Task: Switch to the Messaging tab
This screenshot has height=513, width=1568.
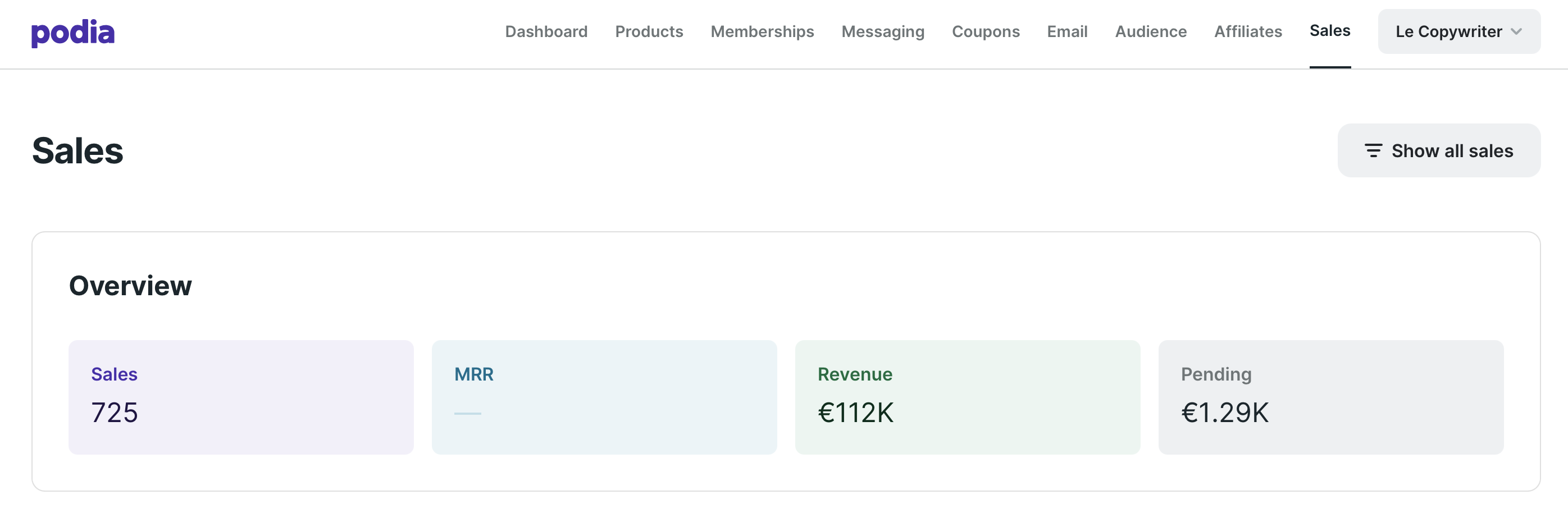Action: tap(883, 31)
